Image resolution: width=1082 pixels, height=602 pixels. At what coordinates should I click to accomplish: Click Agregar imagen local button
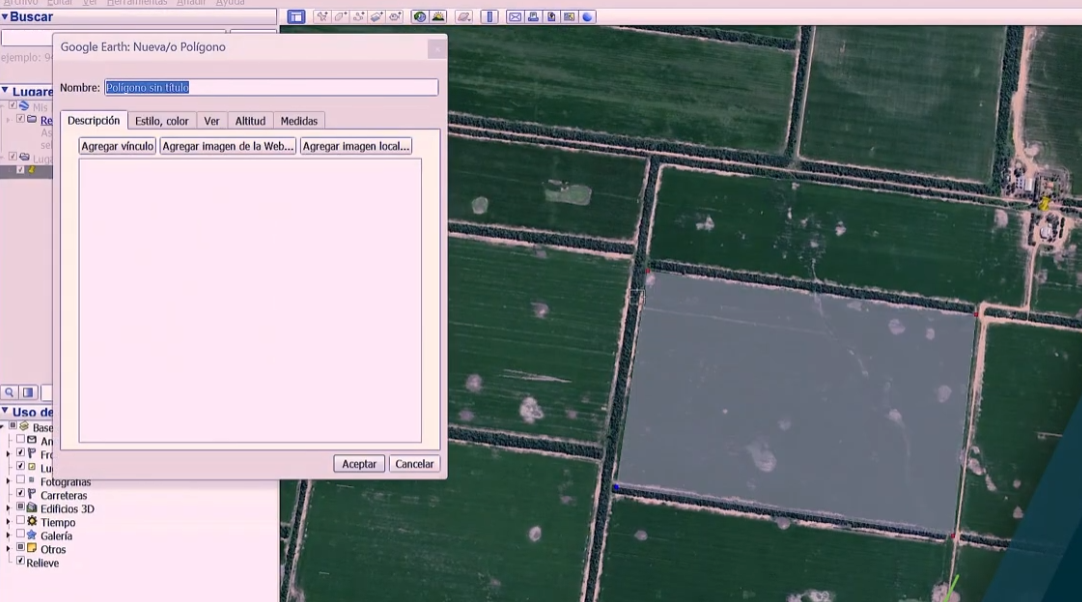tap(356, 146)
